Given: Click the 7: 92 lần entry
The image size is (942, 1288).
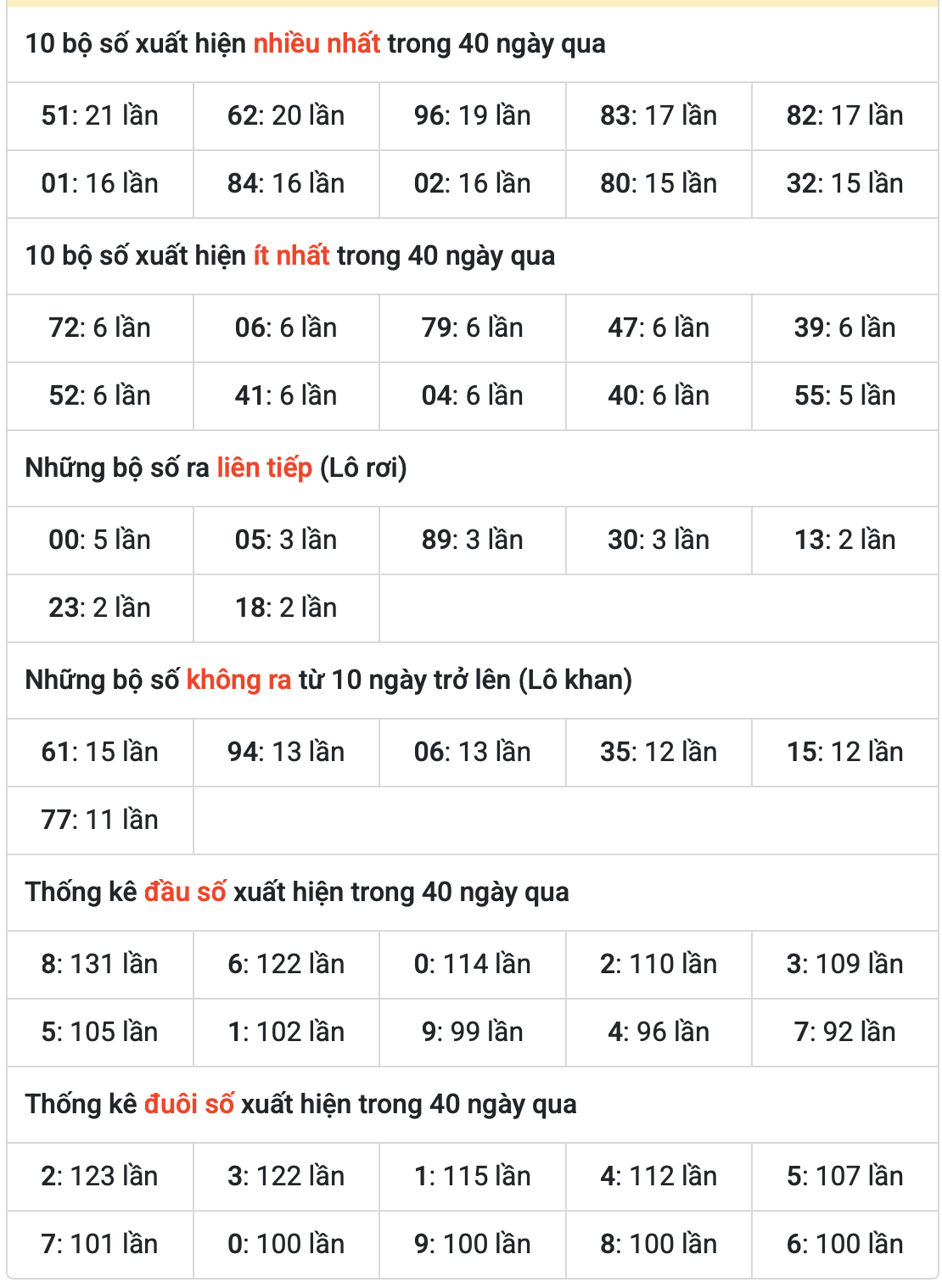Looking at the screenshot, I should click(x=844, y=1033).
